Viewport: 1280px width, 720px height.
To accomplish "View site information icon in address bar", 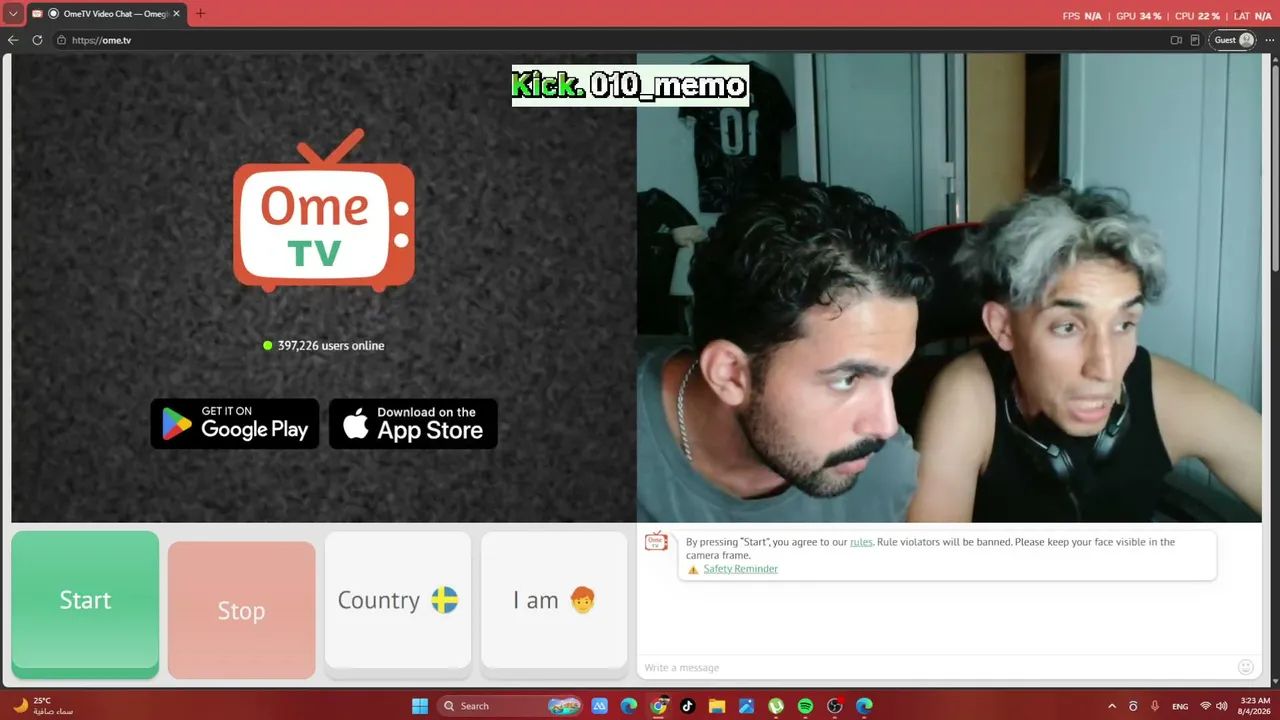I will [x=61, y=40].
